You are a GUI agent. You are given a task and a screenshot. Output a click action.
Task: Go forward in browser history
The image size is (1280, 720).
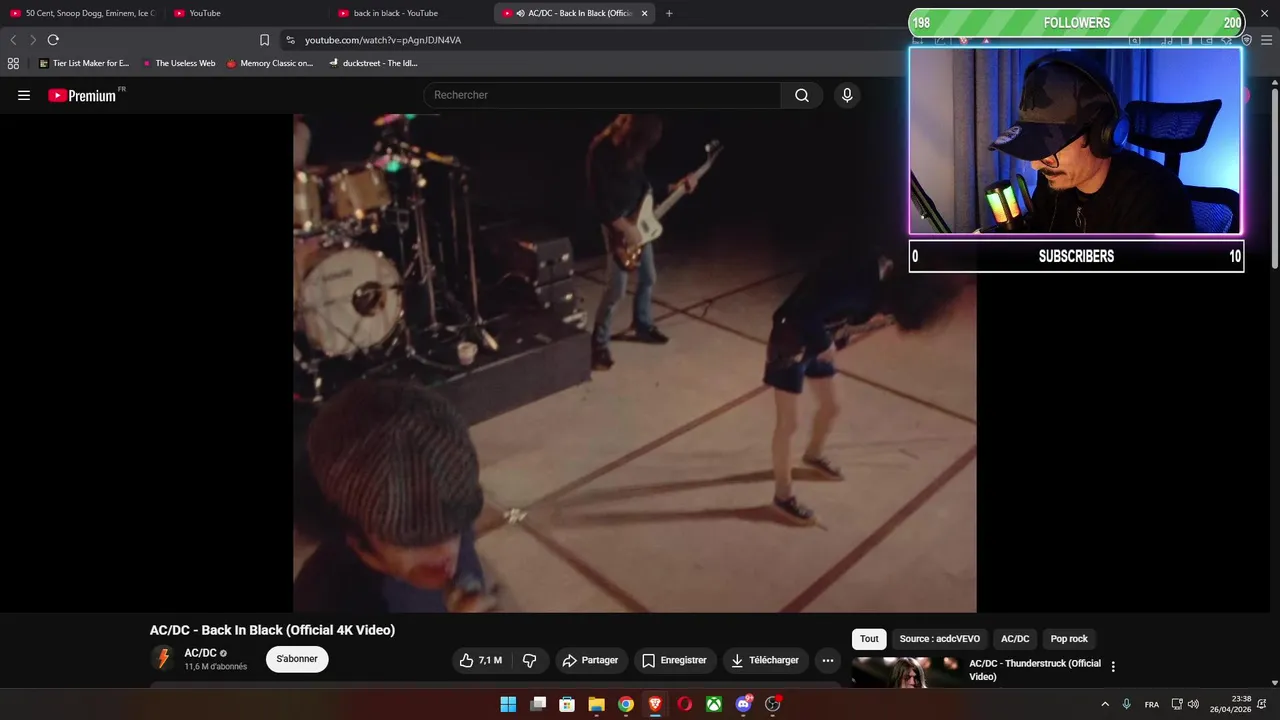click(32, 40)
